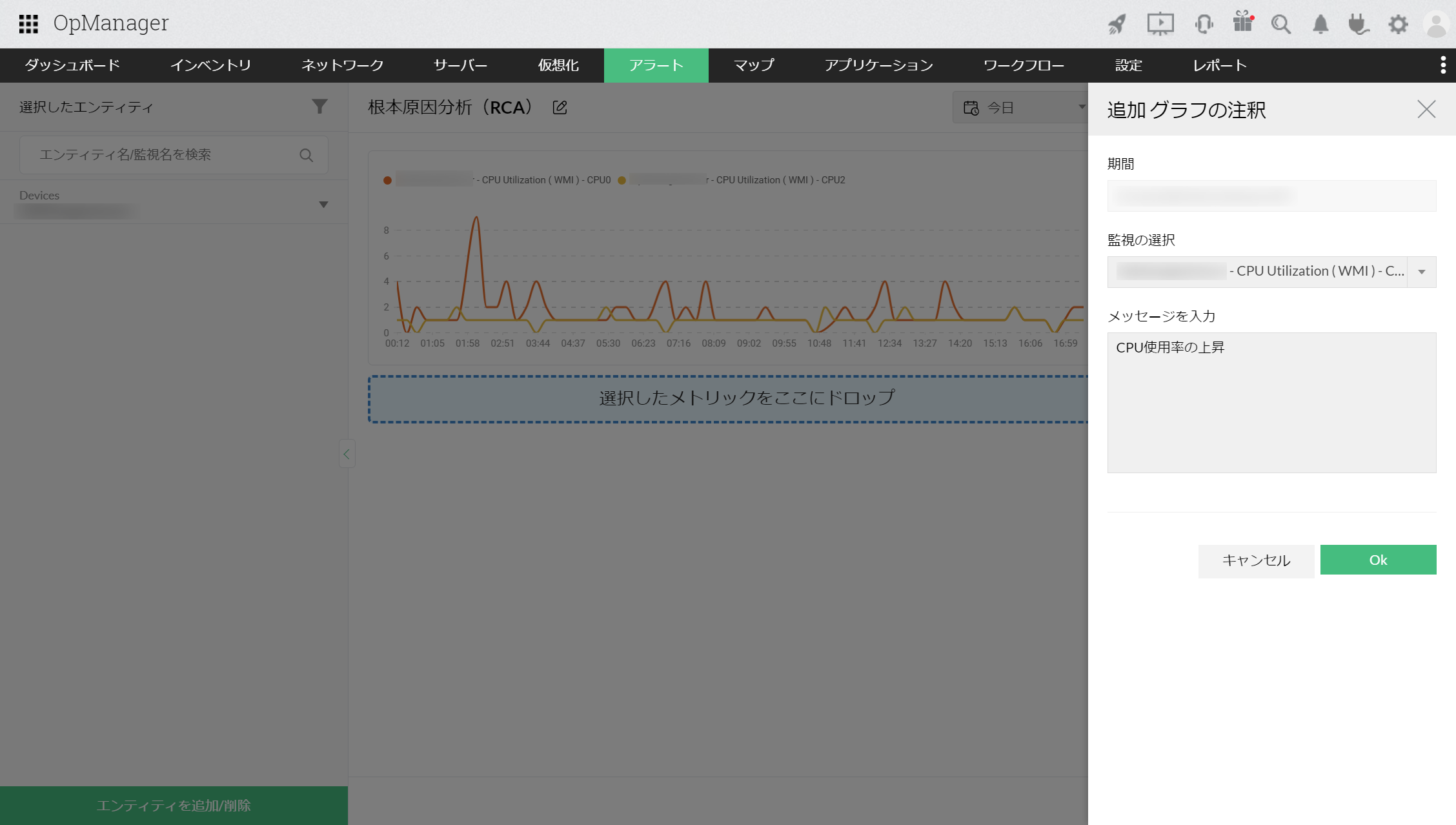Edit the RCA title with pencil icon
Image resolution: width=1456 pixels, height=825 pixels.
[x=560, y=108]
